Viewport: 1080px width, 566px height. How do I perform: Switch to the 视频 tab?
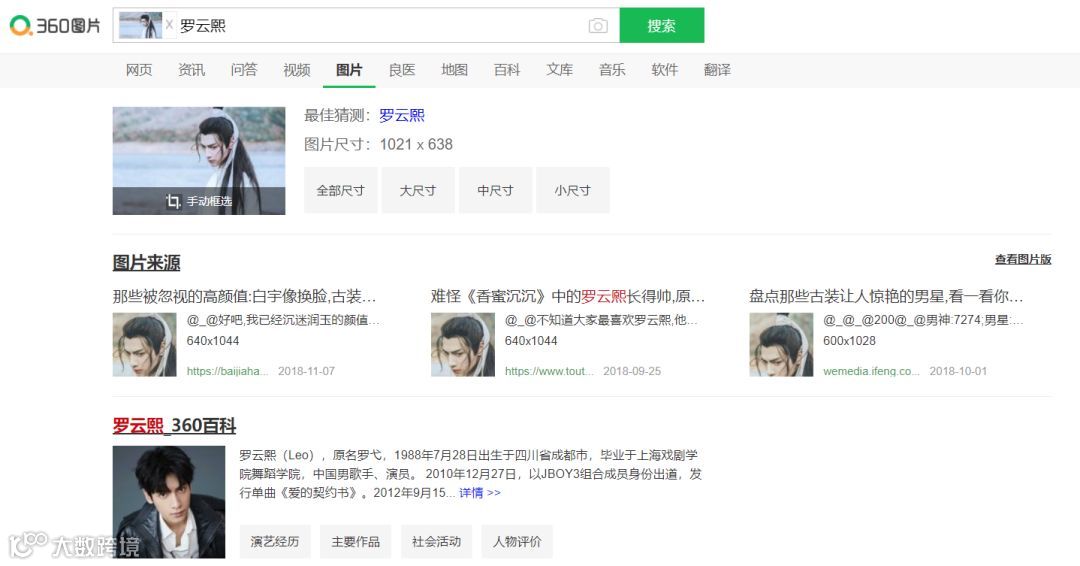point(297,70)
